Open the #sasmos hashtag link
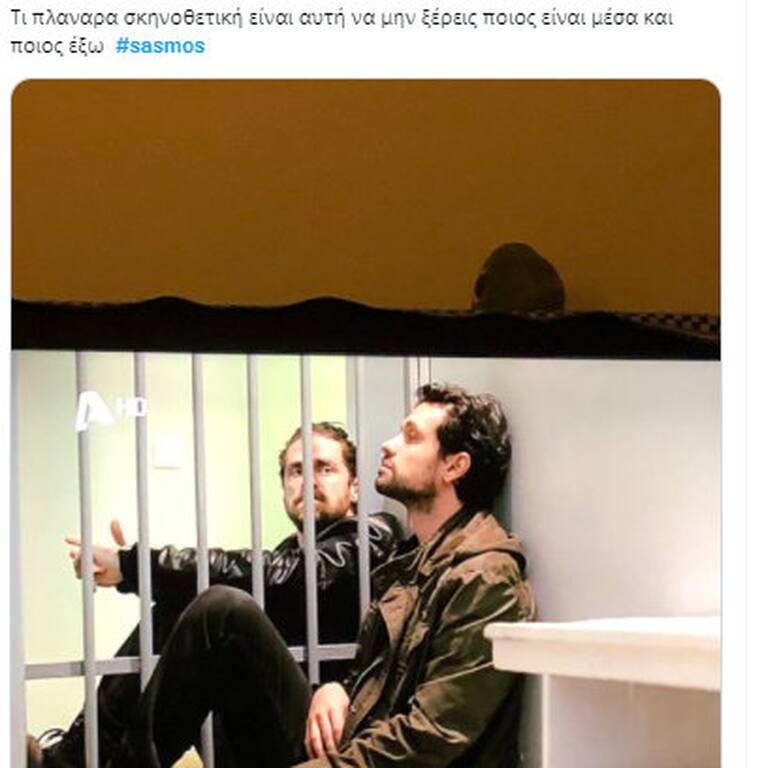 click(x=160, y=46)
